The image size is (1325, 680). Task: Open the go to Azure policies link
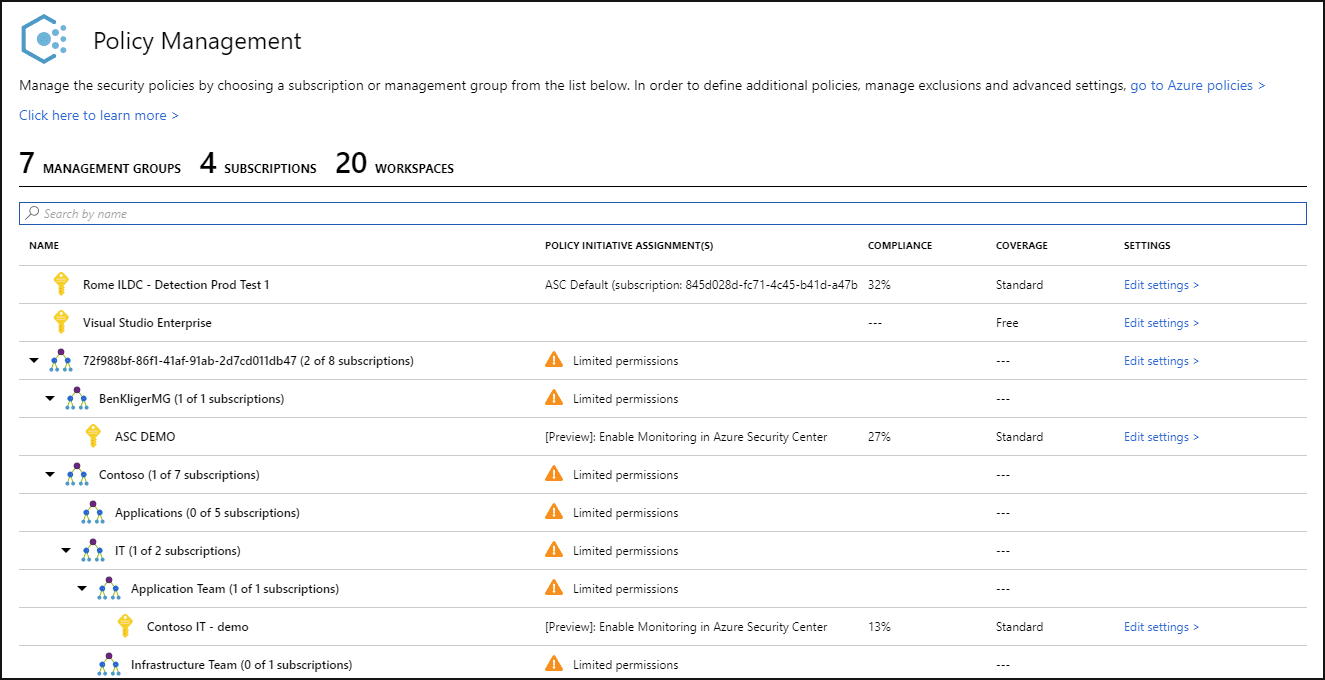tap(1197, 86)
